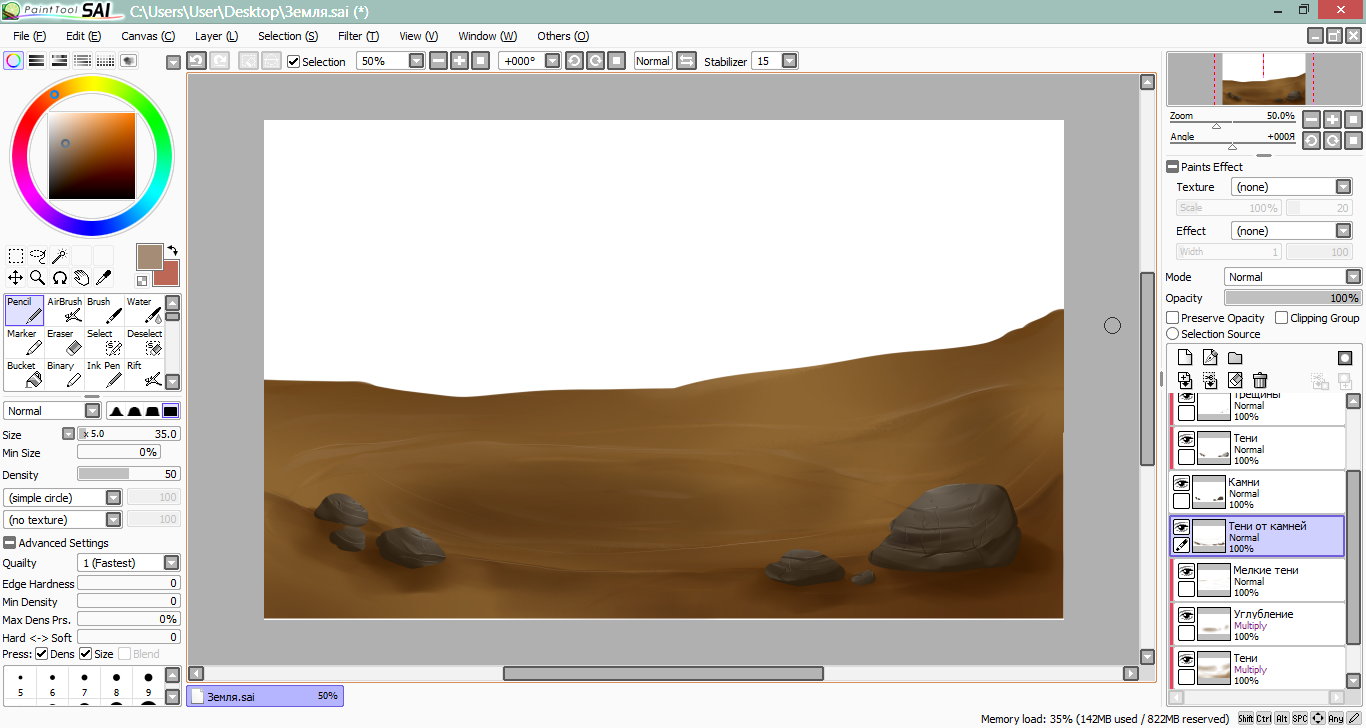Image resolution: width=1366 pixels, height=728 pixels.
Task: Click the brush Density slider
Action: pos(128,474)
